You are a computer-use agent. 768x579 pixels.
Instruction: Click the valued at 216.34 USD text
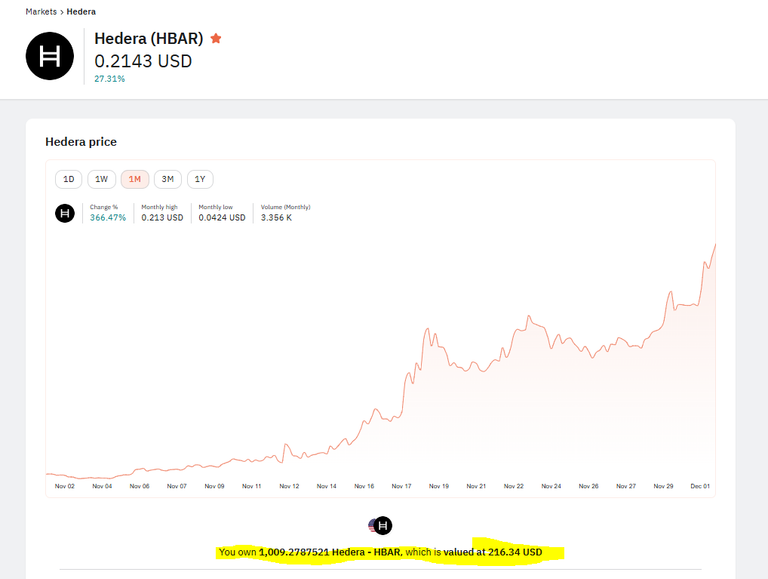coord(493,552)
